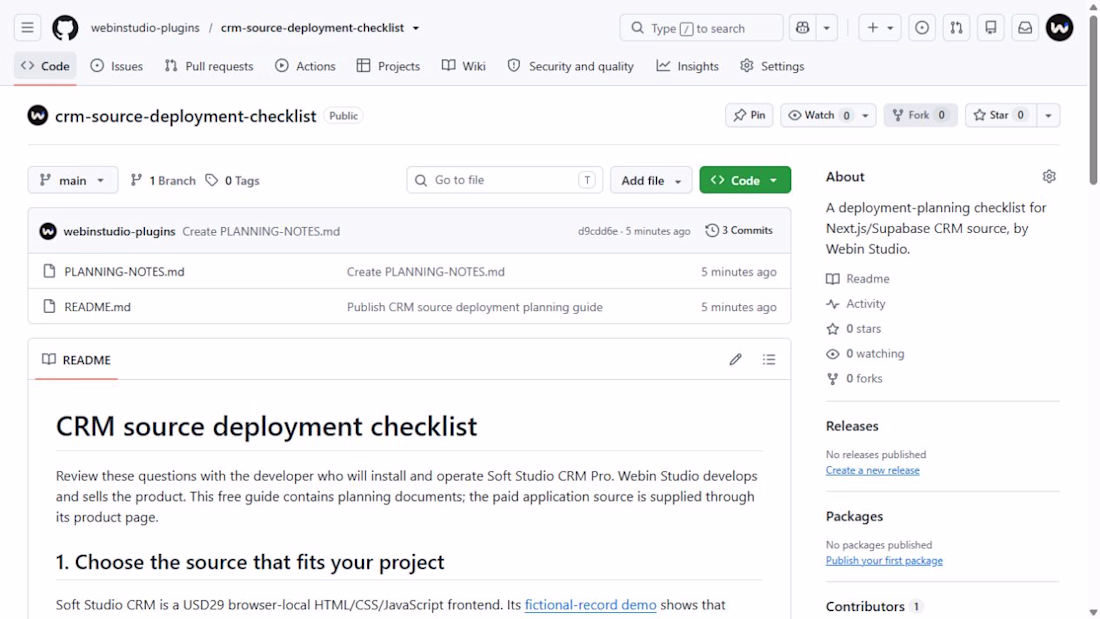This screenshot has width=1100, height=619.
Task: Expand the Watch notification options arrow
Action: (x=866, y=115)
